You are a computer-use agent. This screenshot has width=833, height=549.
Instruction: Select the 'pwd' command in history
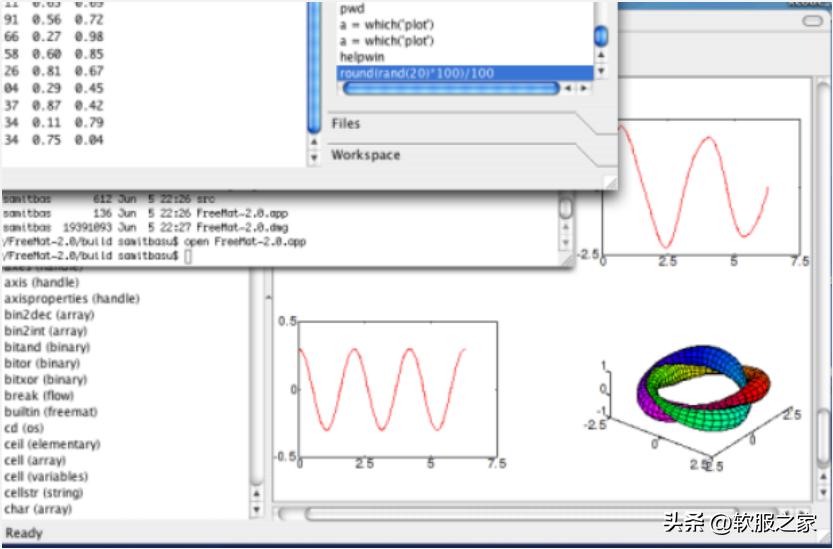pos(351,8)
